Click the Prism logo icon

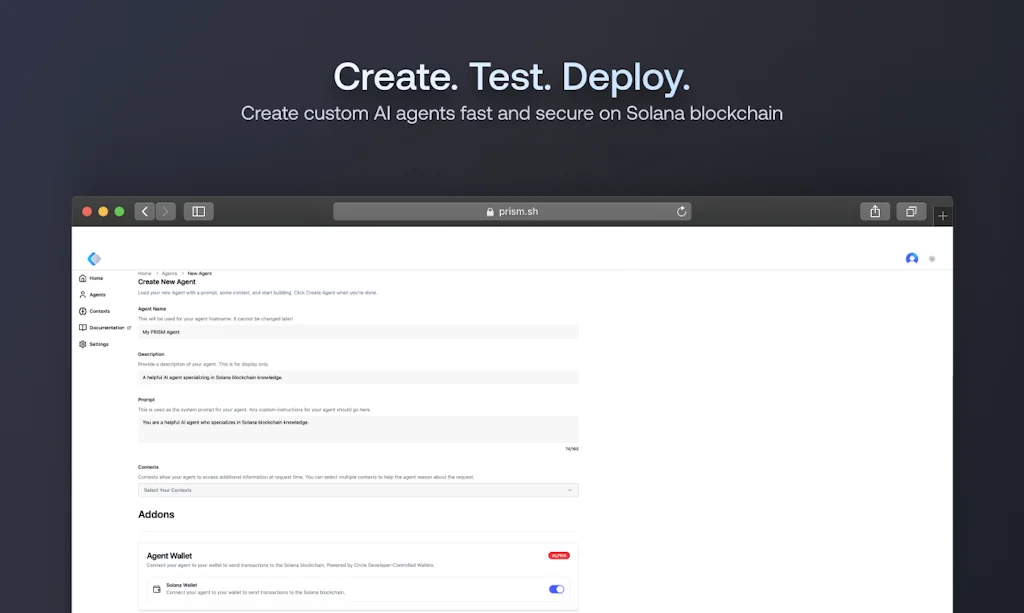click(94, 258)
